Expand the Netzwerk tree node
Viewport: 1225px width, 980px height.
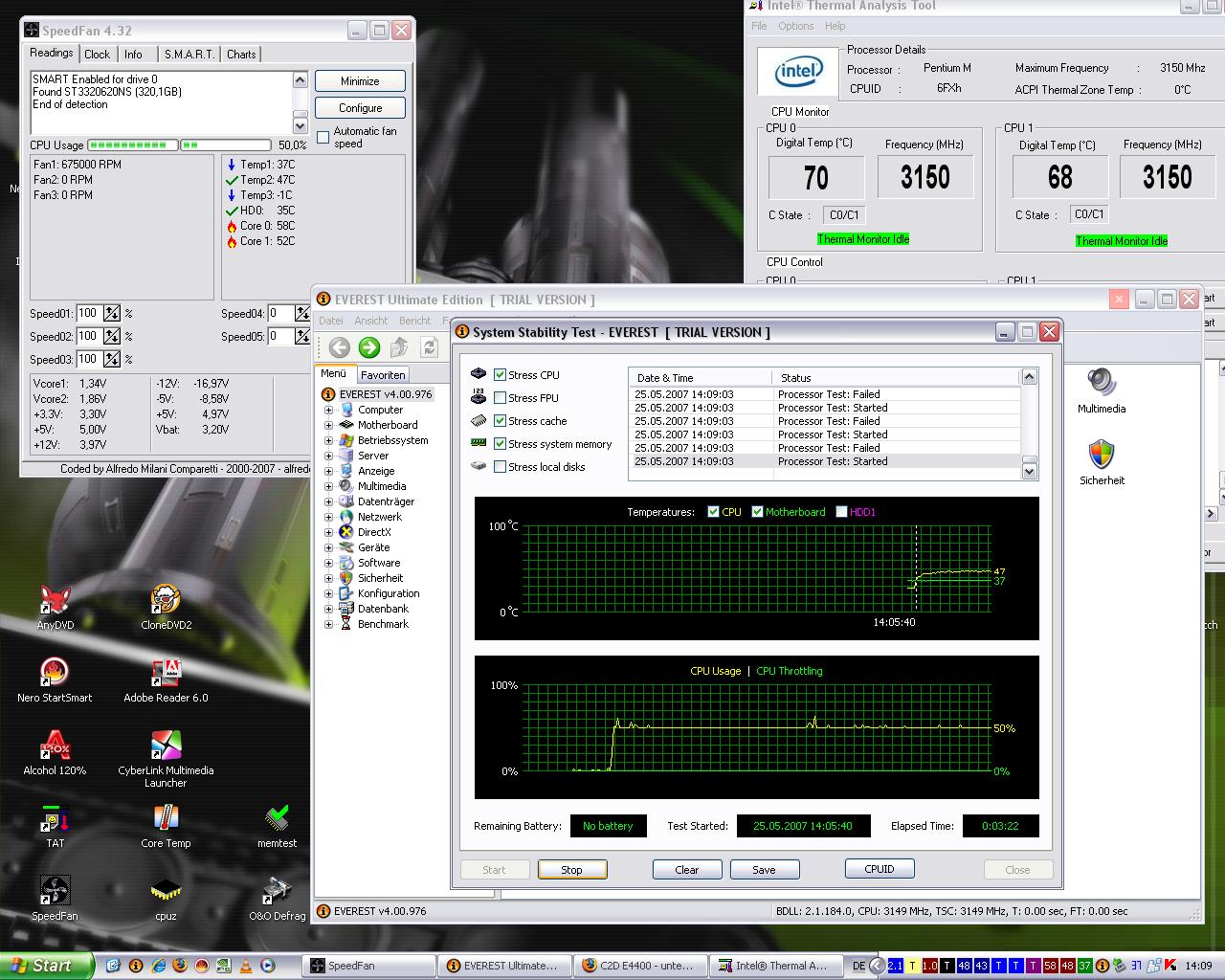328,517
